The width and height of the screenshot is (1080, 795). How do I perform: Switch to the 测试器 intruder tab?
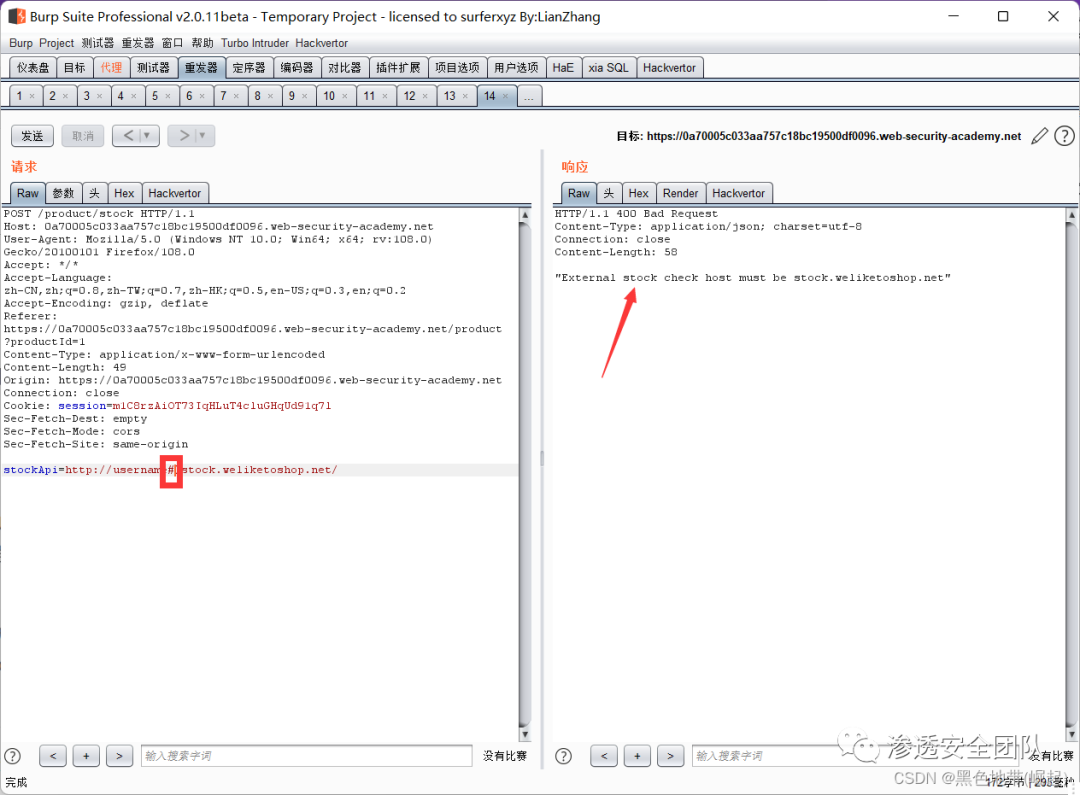point(153,68)
